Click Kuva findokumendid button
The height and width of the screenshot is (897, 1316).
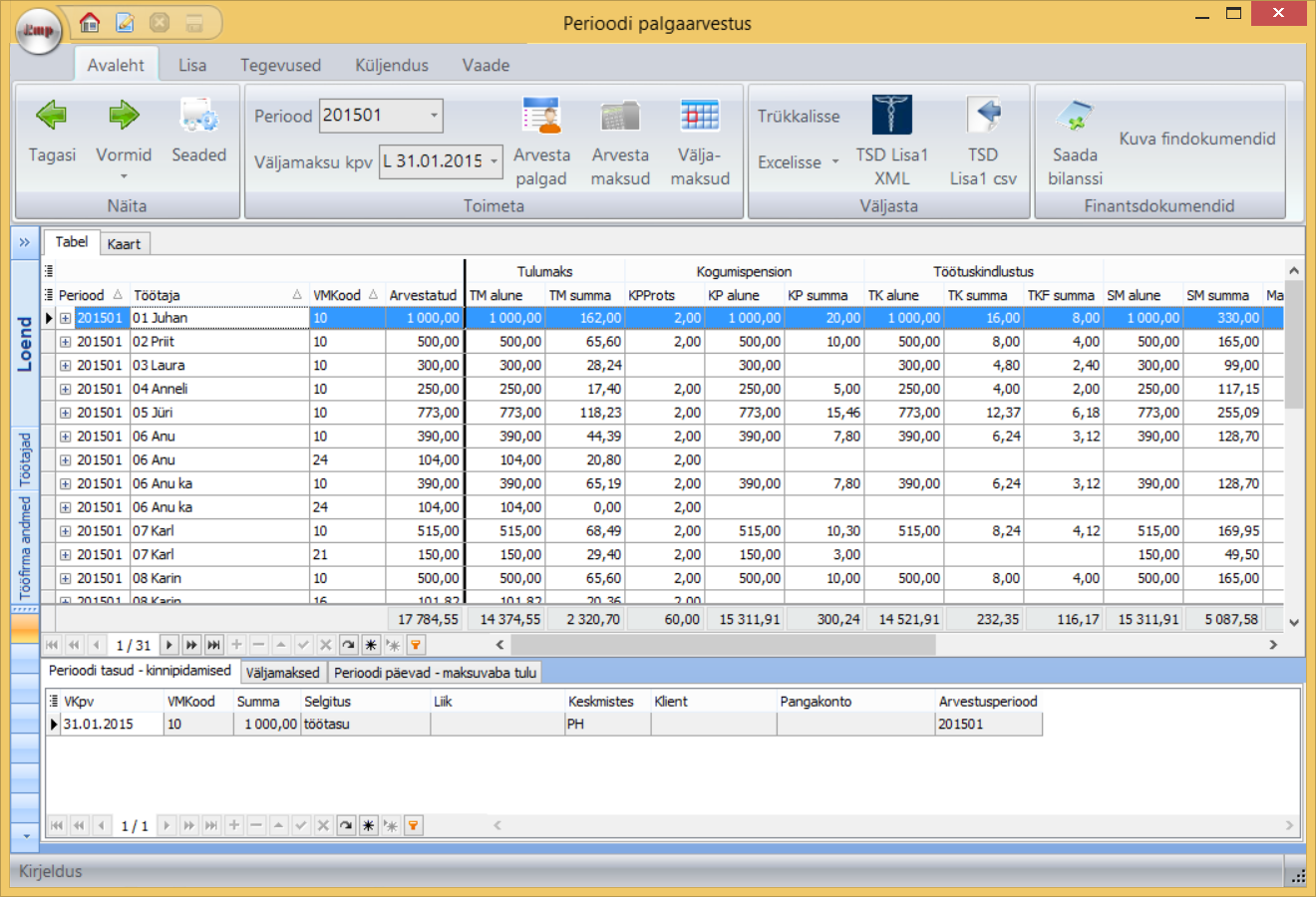pyautogui.click(x=1196, y=139)
